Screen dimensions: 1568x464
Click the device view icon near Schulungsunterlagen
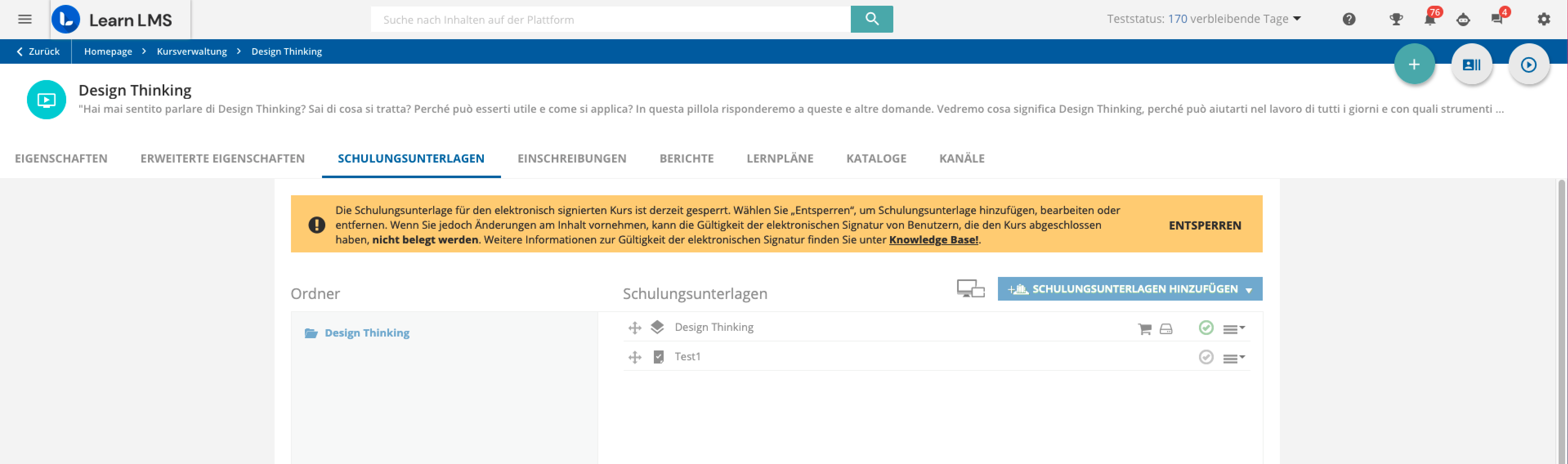click(x=970, y=289)
